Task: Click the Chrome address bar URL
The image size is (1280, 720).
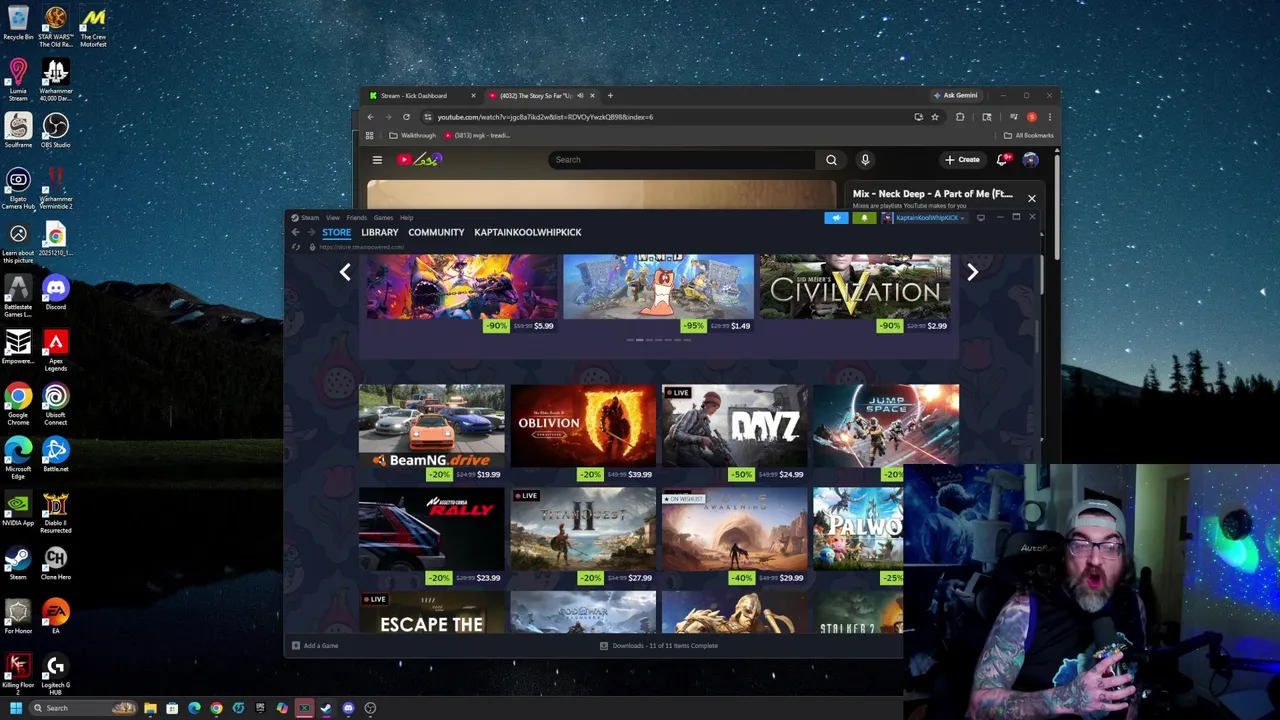Action: click(x=545, y=117)
